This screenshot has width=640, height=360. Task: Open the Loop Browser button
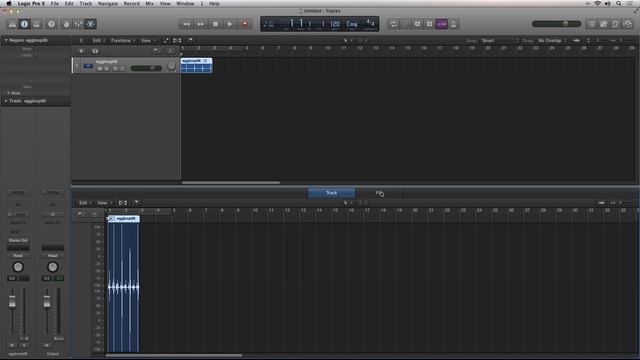point(616,24)
